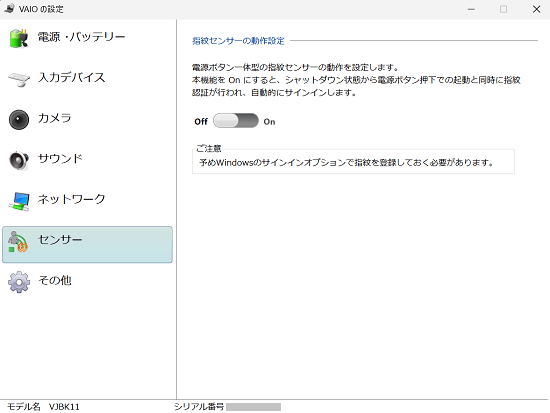Toggle the fingerprint sensor switch
This screenshot has width=550, height=413.
coord(236,121)
